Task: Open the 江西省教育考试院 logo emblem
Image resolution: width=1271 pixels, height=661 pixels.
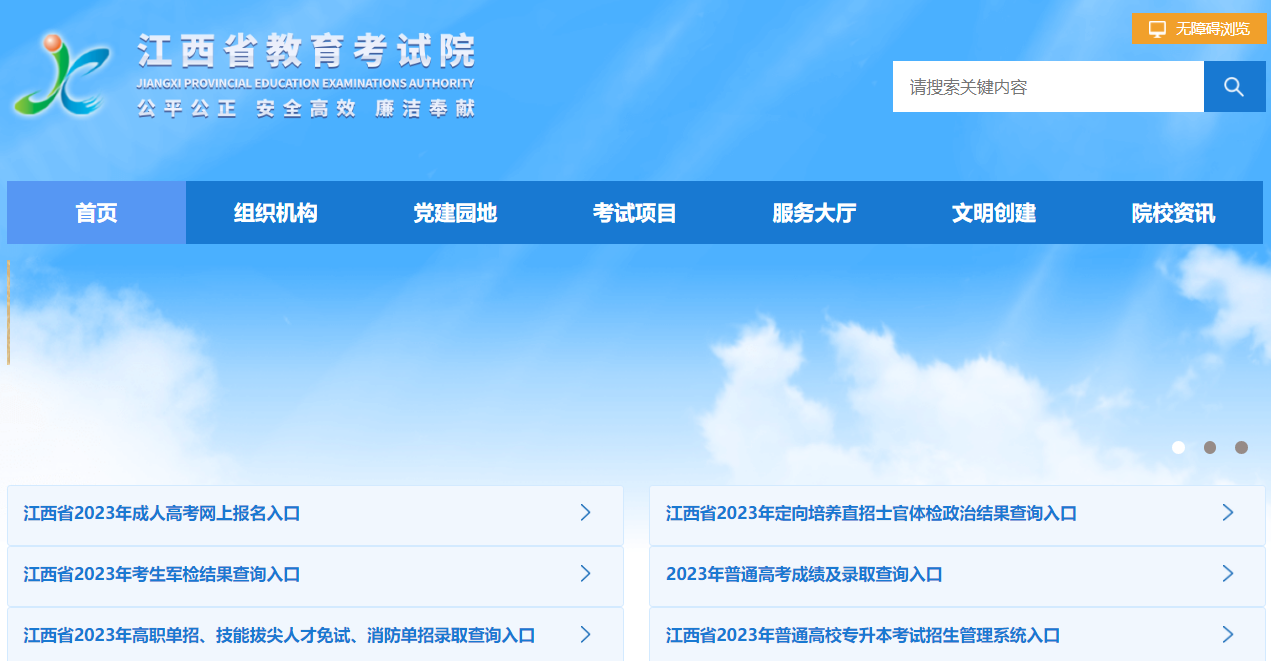Action: pos(62,74)
